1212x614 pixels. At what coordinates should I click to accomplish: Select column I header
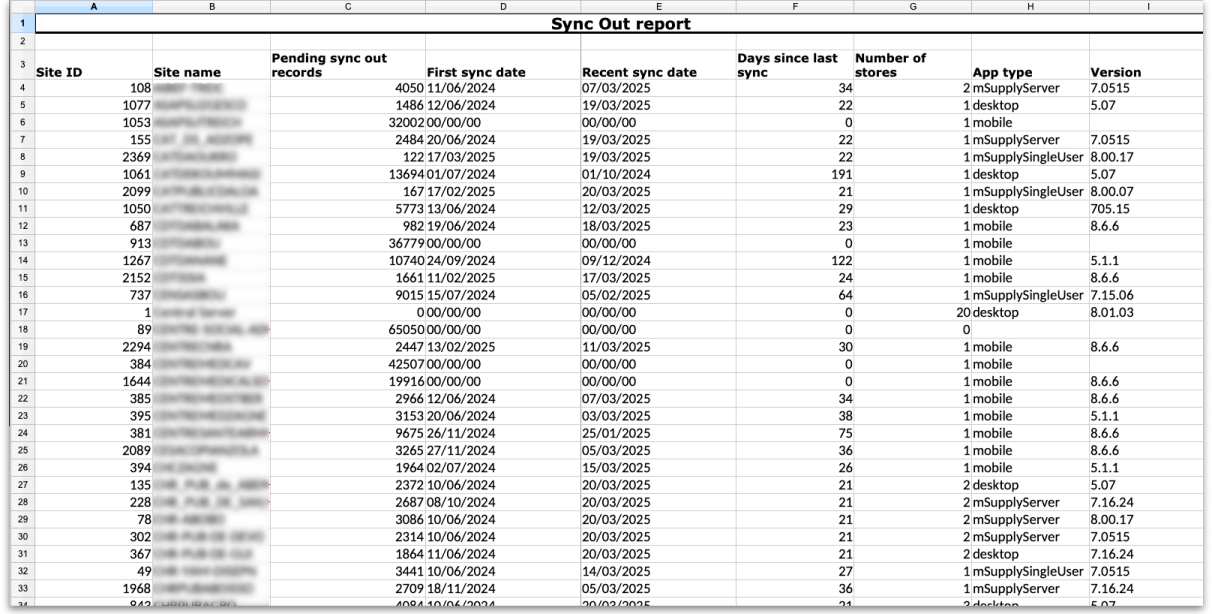1149,7
